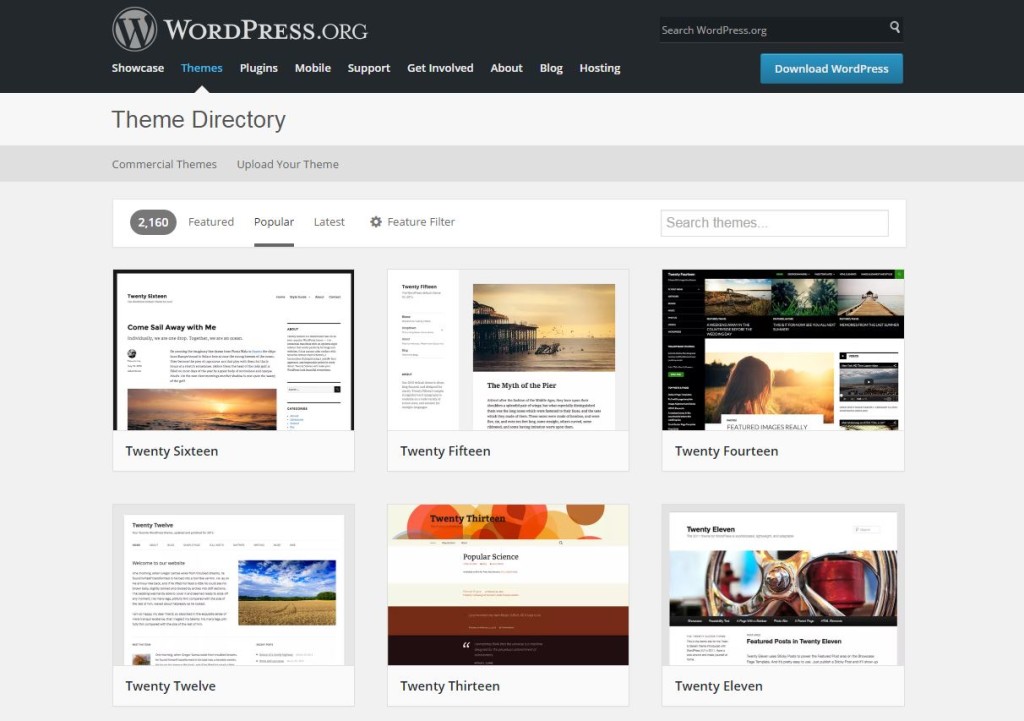
Task: Click the Feature Filter gear icon
Action: 376,222
